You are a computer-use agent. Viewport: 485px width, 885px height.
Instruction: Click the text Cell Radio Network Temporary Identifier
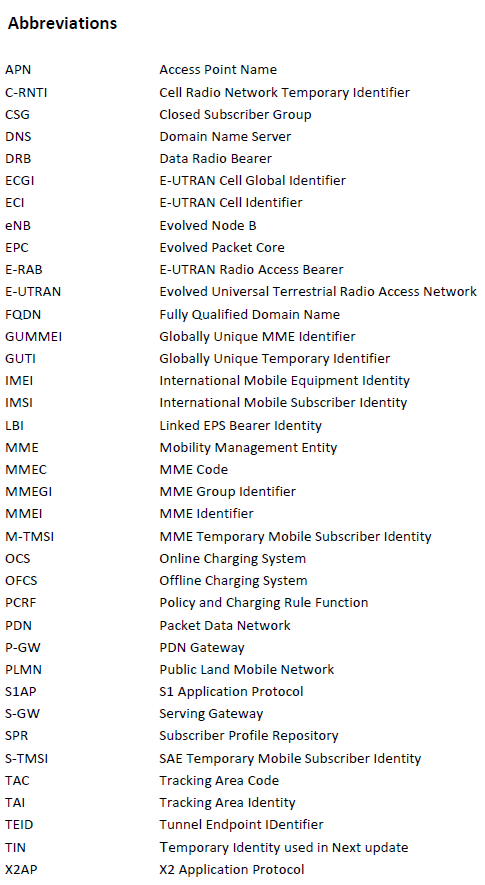[284, 92]
